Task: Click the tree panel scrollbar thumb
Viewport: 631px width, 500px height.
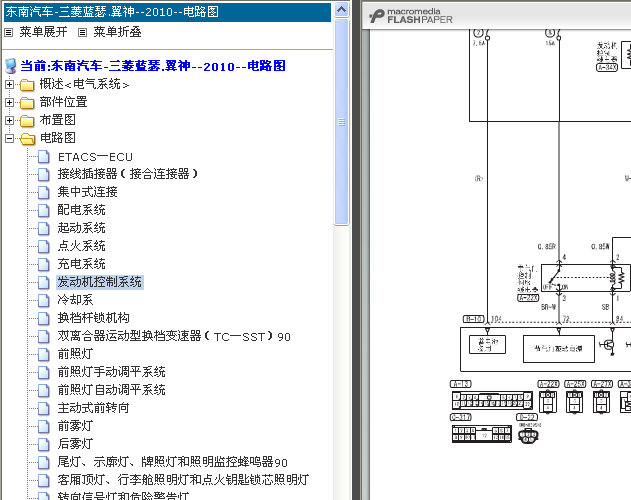Action: [x=342, y=122]
